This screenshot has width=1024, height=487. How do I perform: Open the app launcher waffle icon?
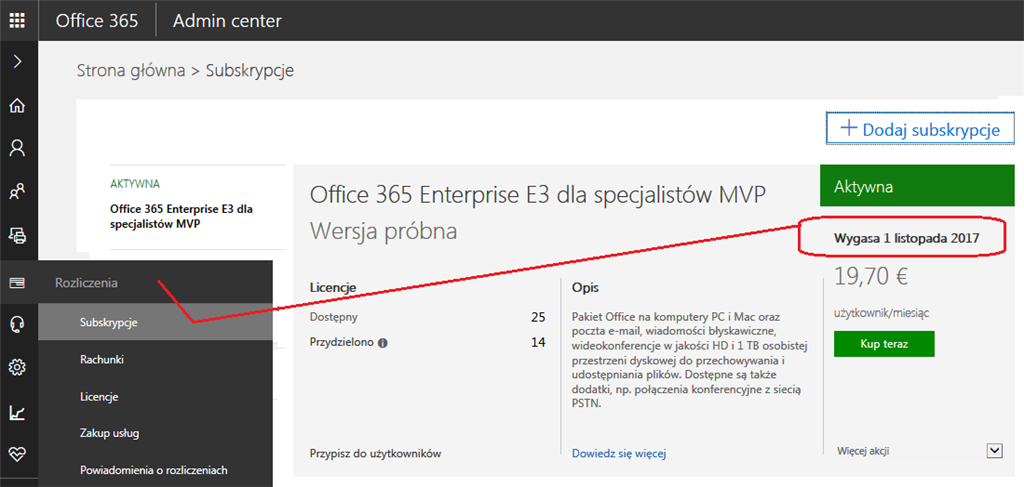pos(18,20)
